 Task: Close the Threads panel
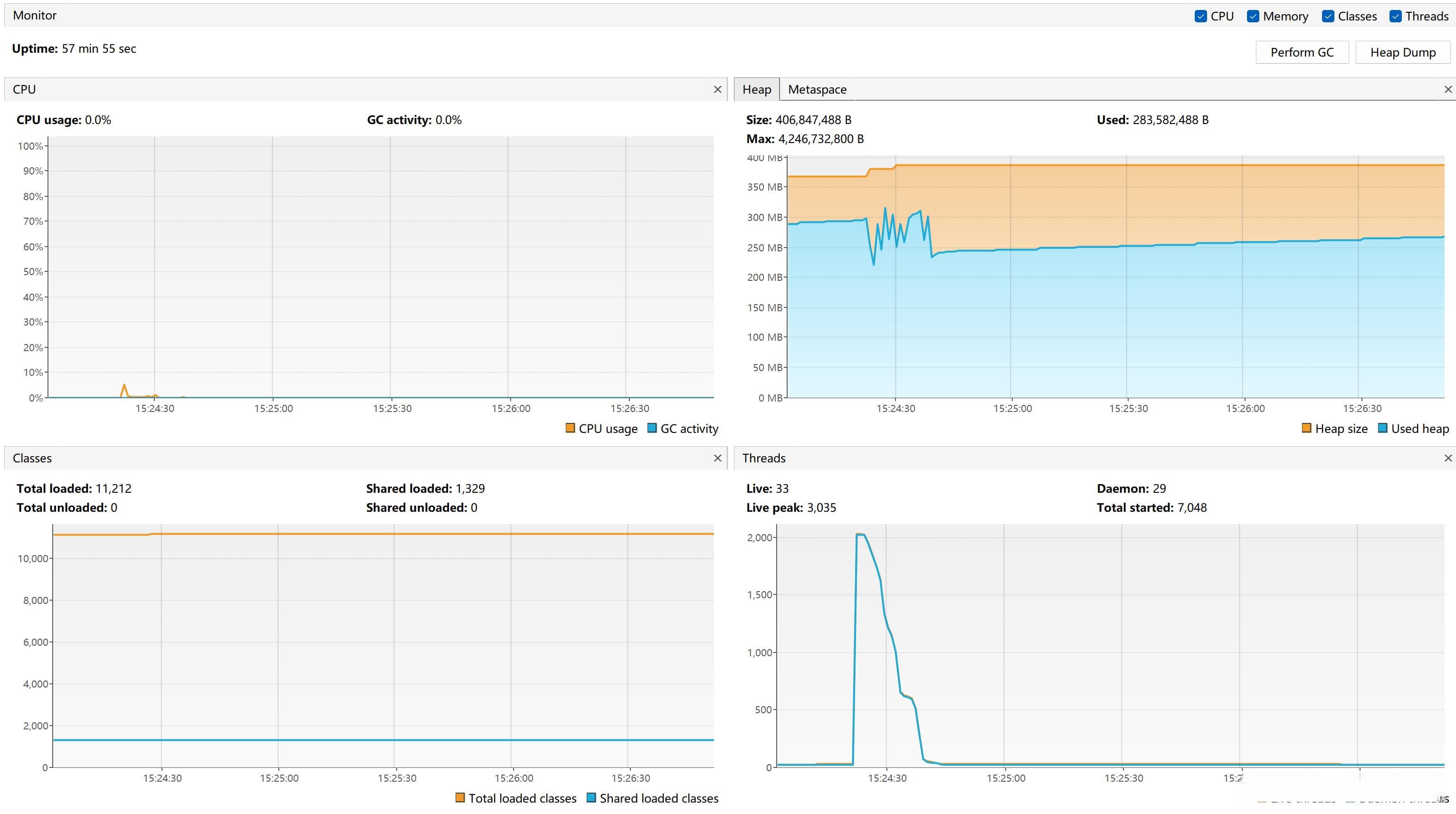[x=1448, y=458]
